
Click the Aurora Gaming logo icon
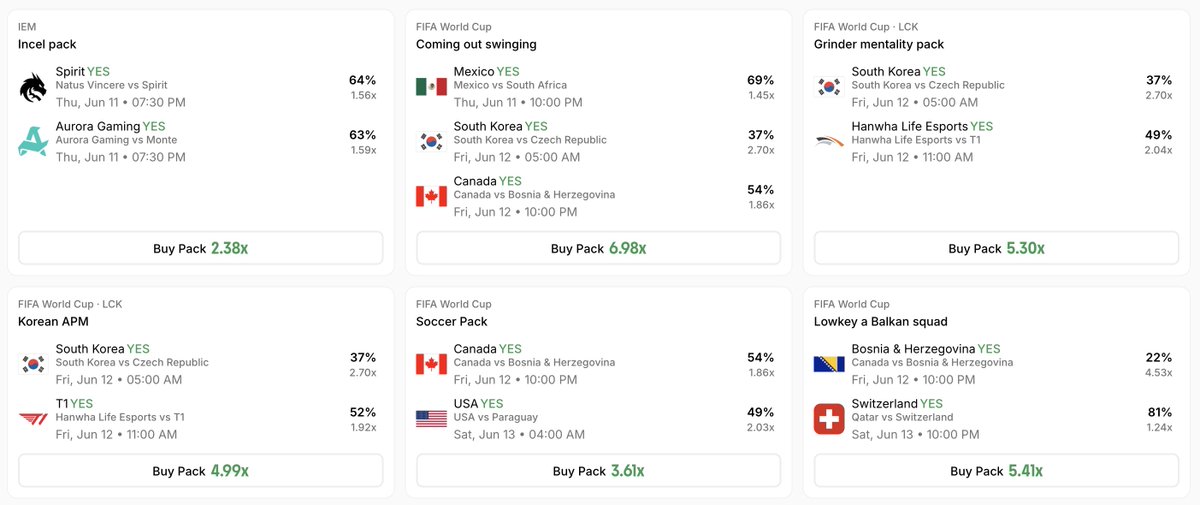point(33,142)
